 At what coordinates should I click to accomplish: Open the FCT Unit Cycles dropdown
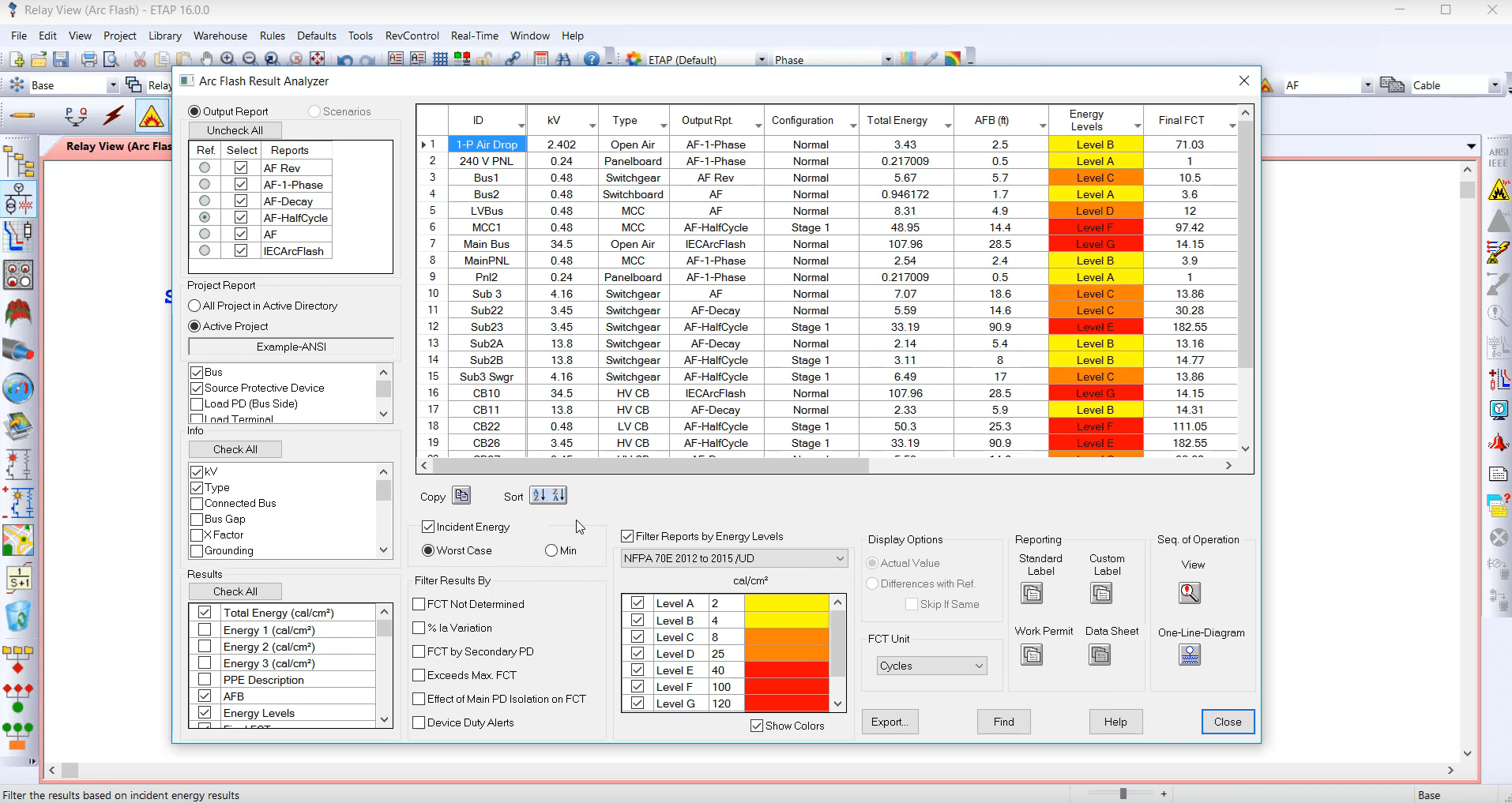(931, 666)
